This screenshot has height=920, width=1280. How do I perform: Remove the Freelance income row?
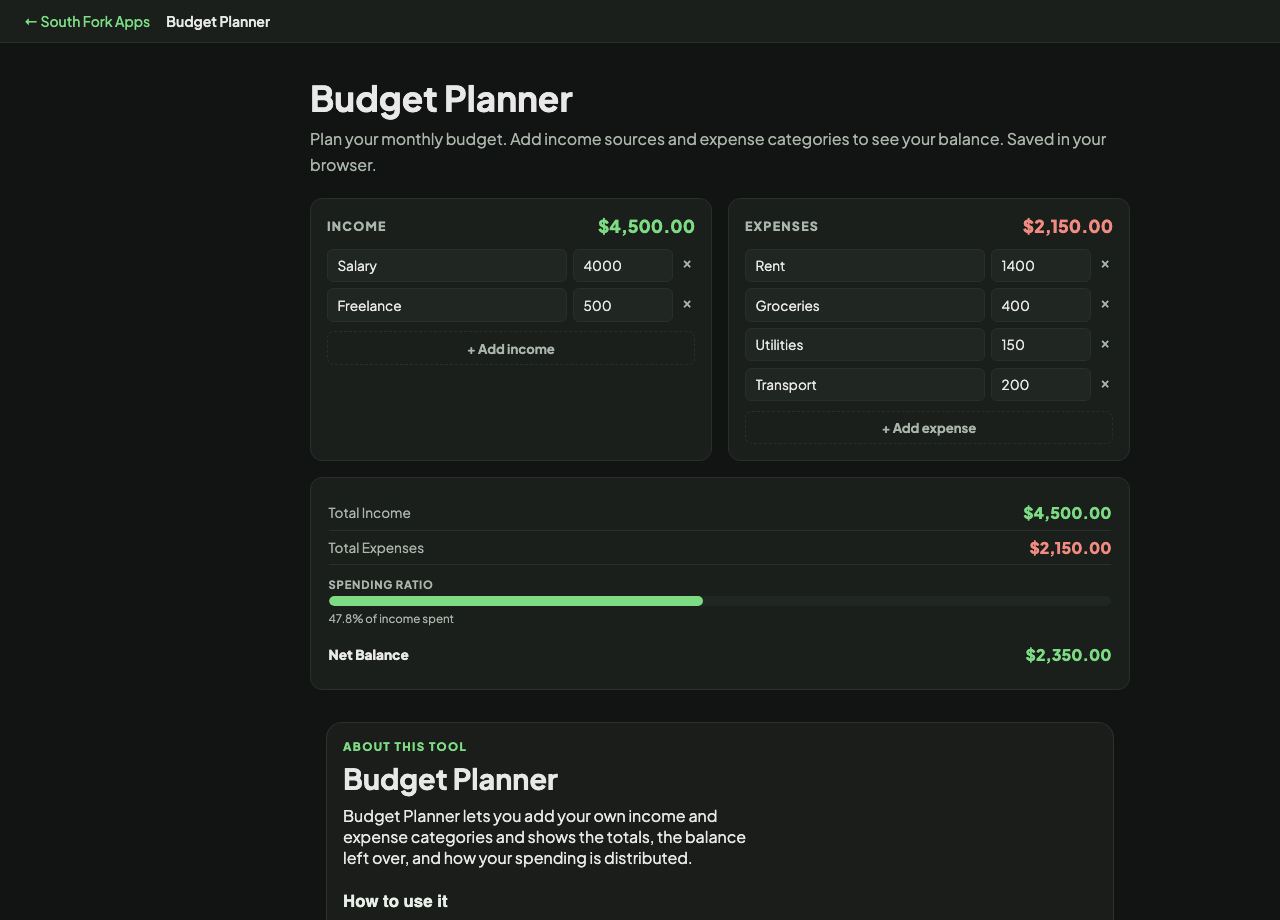pos(687,305)
